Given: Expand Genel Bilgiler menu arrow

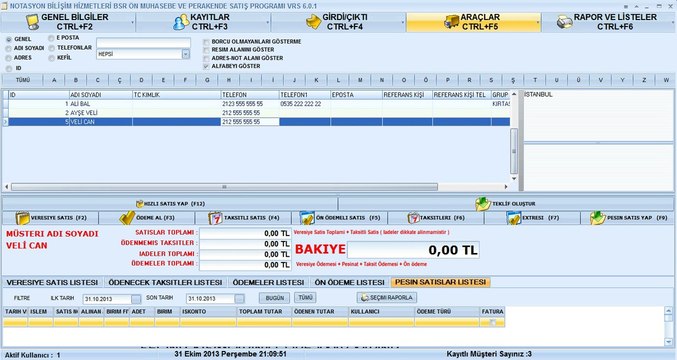Looking at the screenshot, I should 133,22.
